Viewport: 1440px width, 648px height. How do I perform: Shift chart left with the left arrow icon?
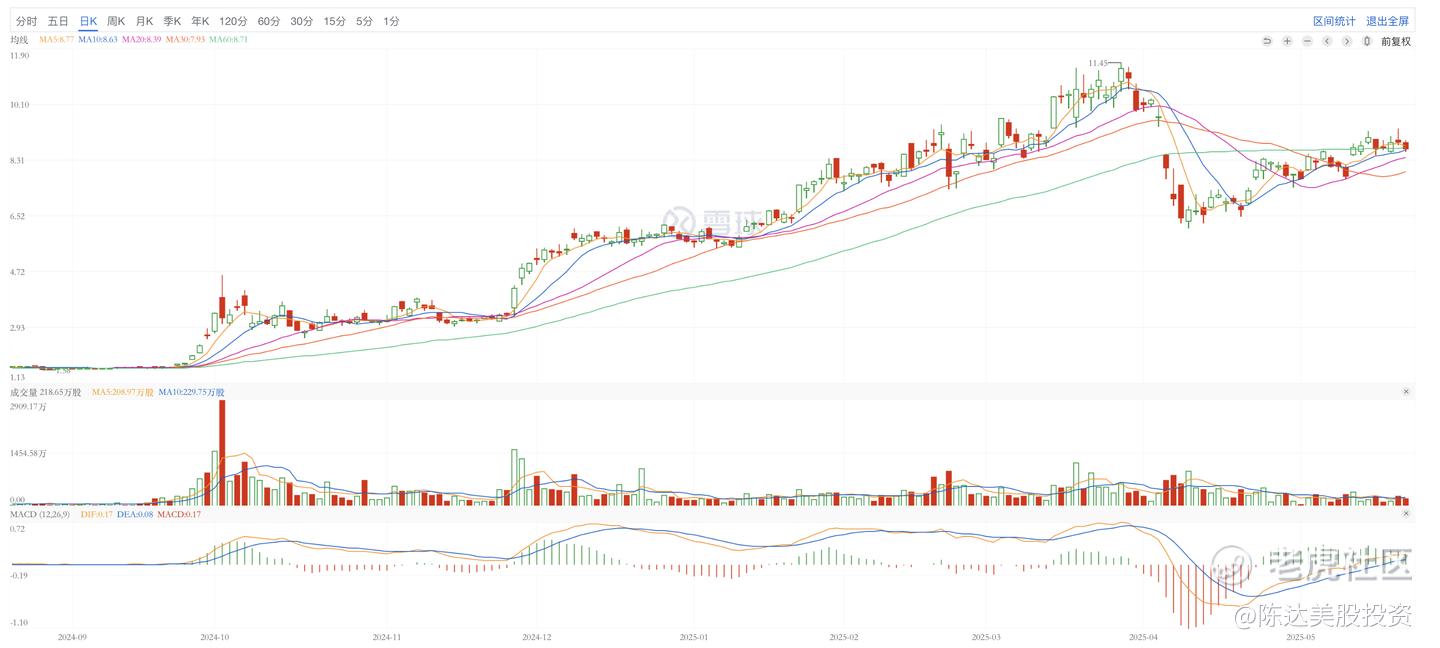[1327, 41]
